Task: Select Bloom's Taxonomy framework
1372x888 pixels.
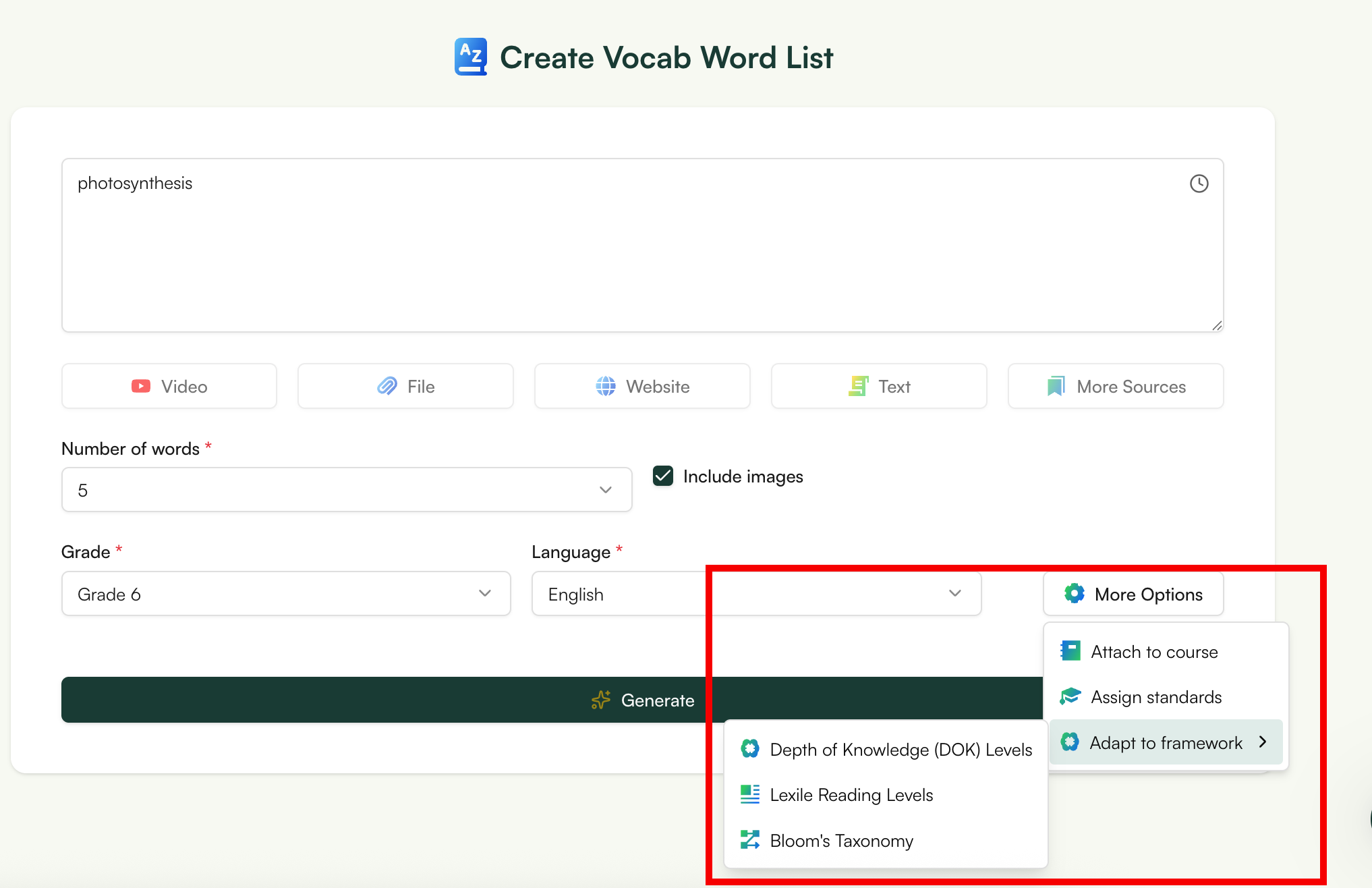Action: (x=841, y=840)
